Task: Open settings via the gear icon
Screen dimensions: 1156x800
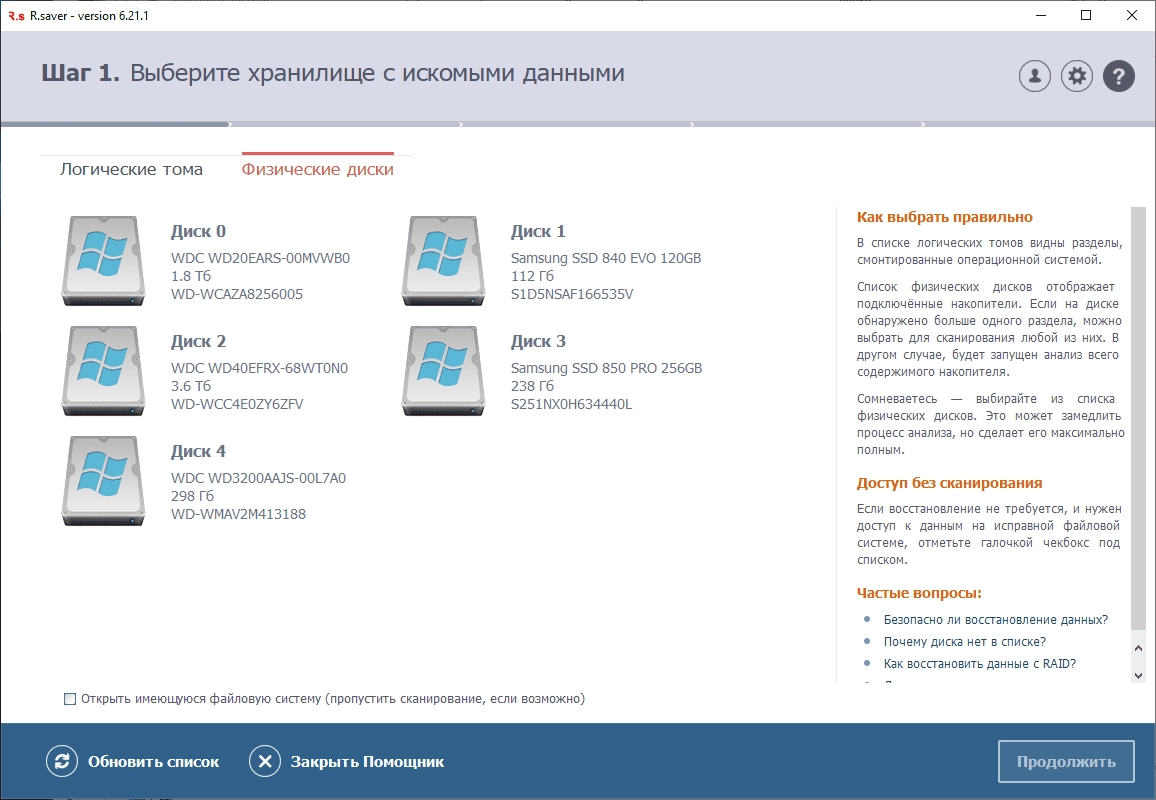Action: (x=1076, y=75)
